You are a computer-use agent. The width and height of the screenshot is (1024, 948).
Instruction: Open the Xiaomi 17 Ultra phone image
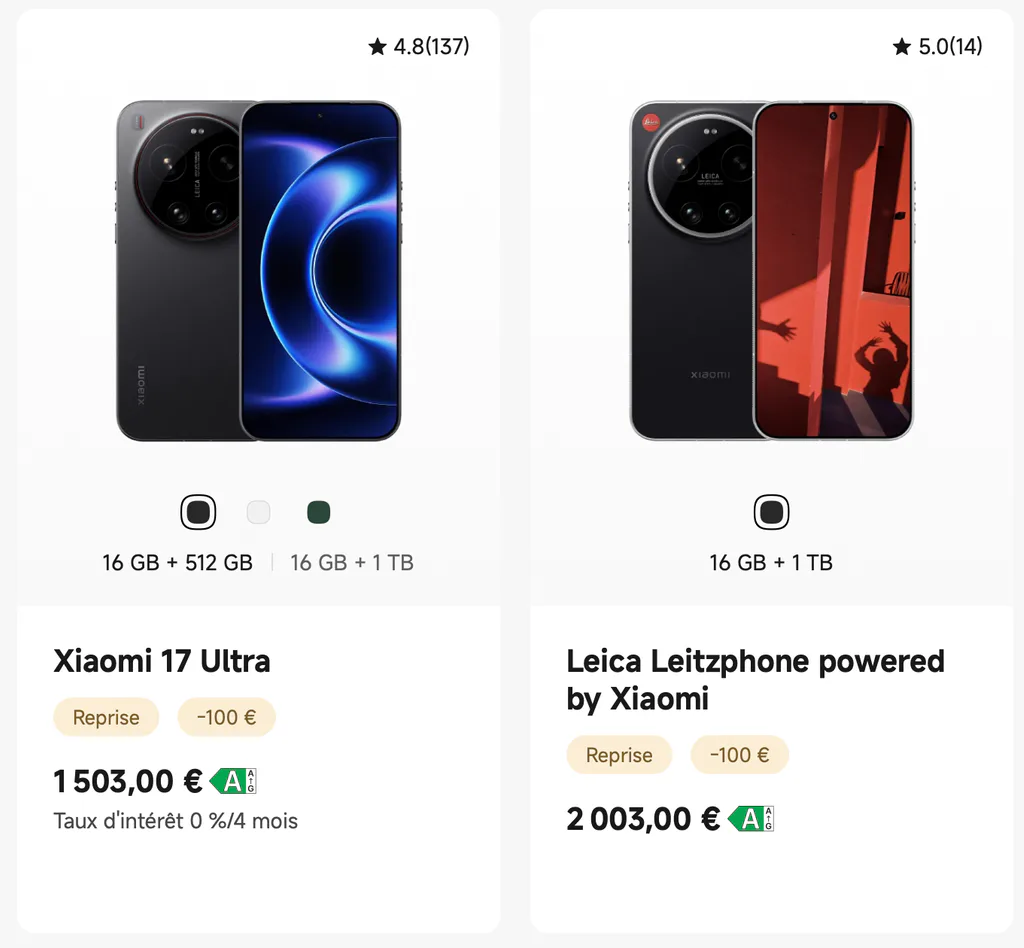pos(259,271)
